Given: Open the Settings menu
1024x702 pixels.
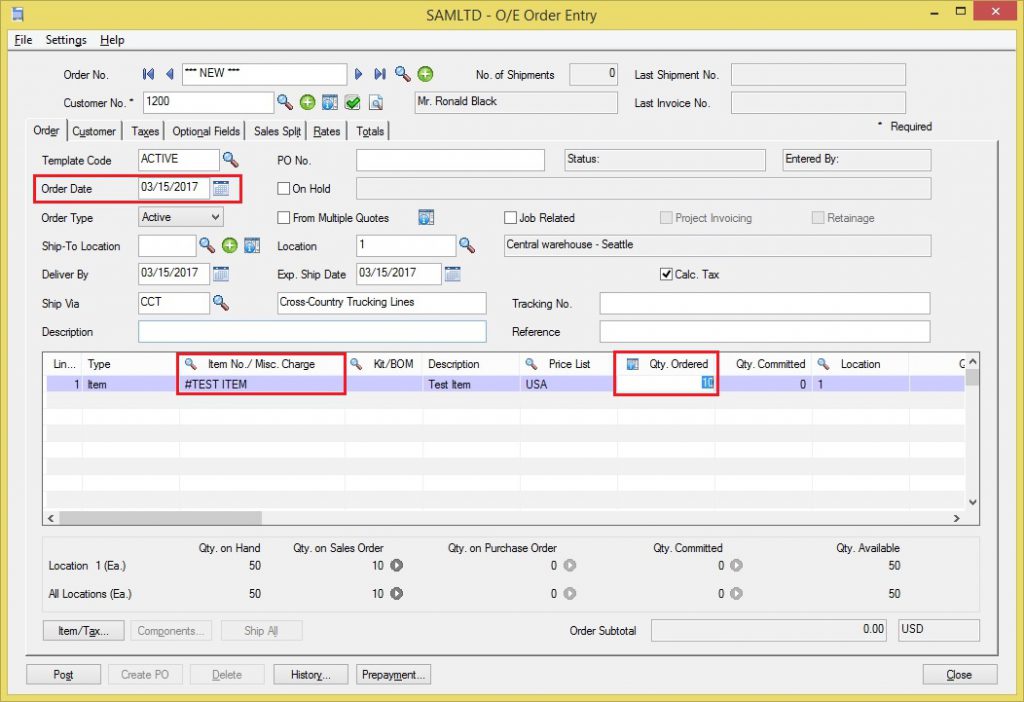Looking at the screenshot, I should (x=66, y=40).
